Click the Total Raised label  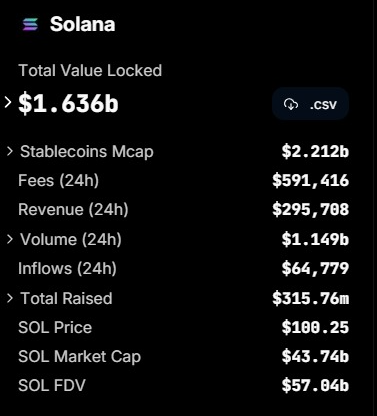point(66,298)
